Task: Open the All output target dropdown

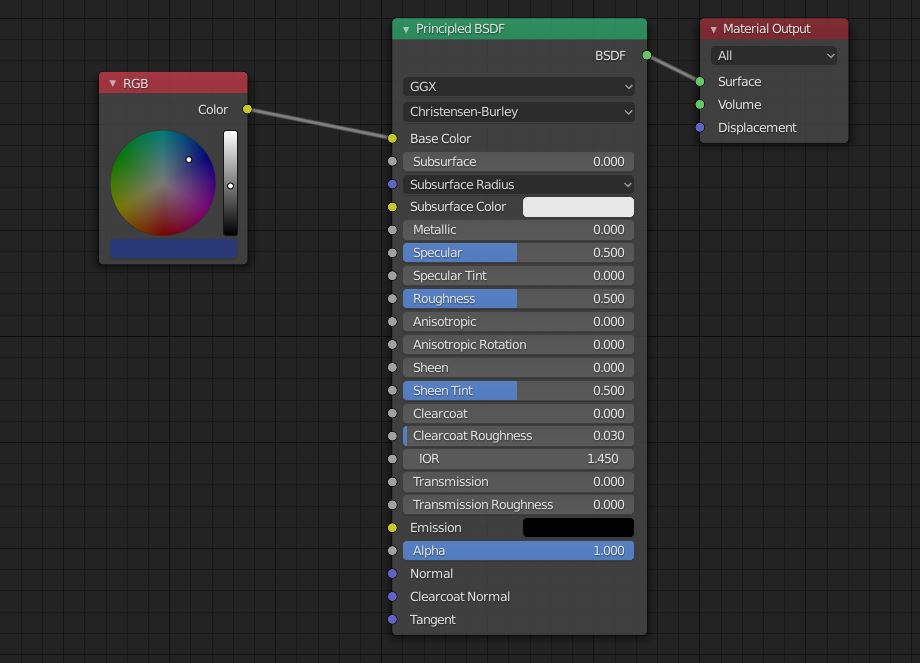Action: click(x=774, y=55)
